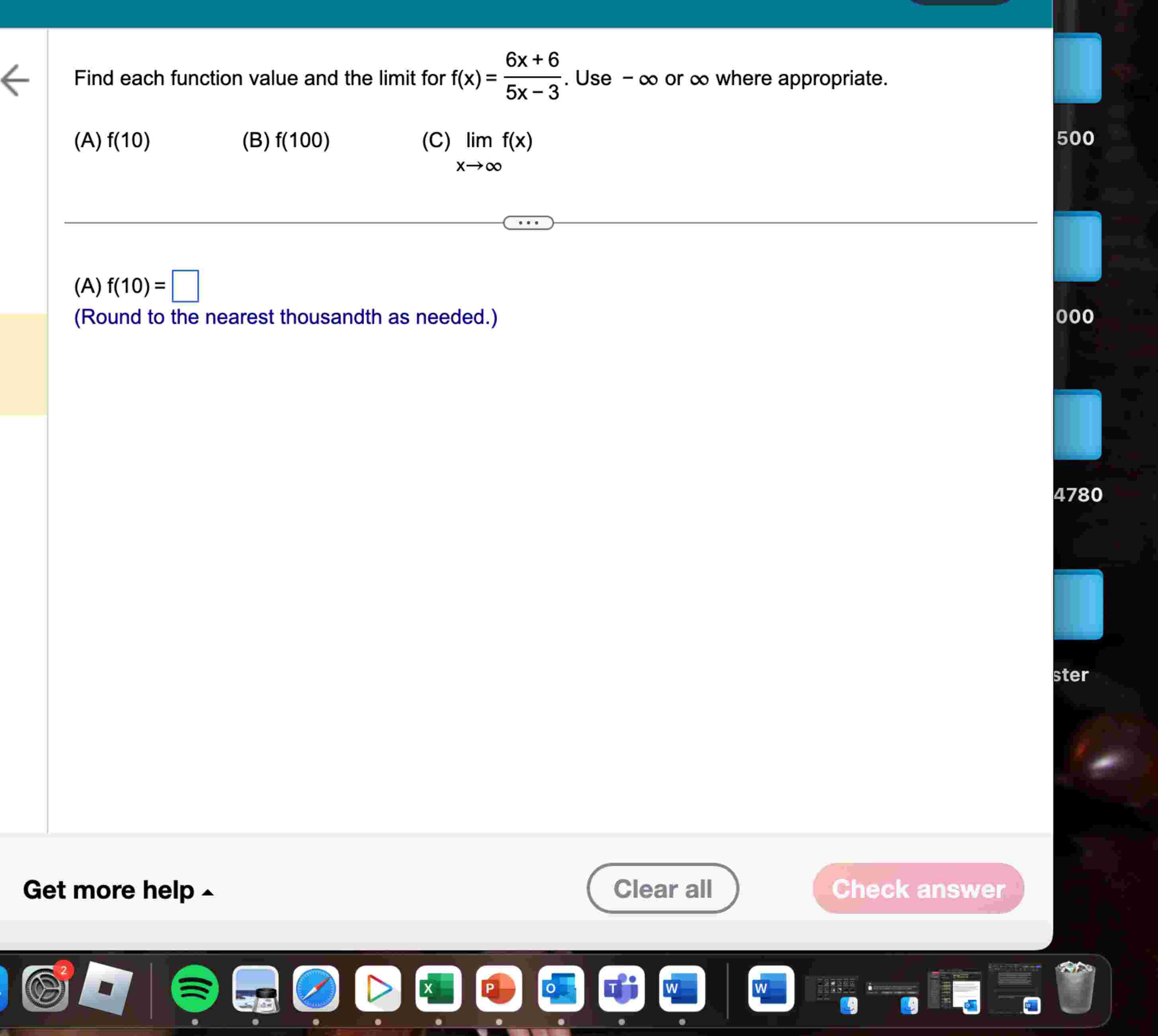Launch Microsoft Teams from the Dock
Viewport: 1158px width, 1036px height.
(x=621, y=989)
